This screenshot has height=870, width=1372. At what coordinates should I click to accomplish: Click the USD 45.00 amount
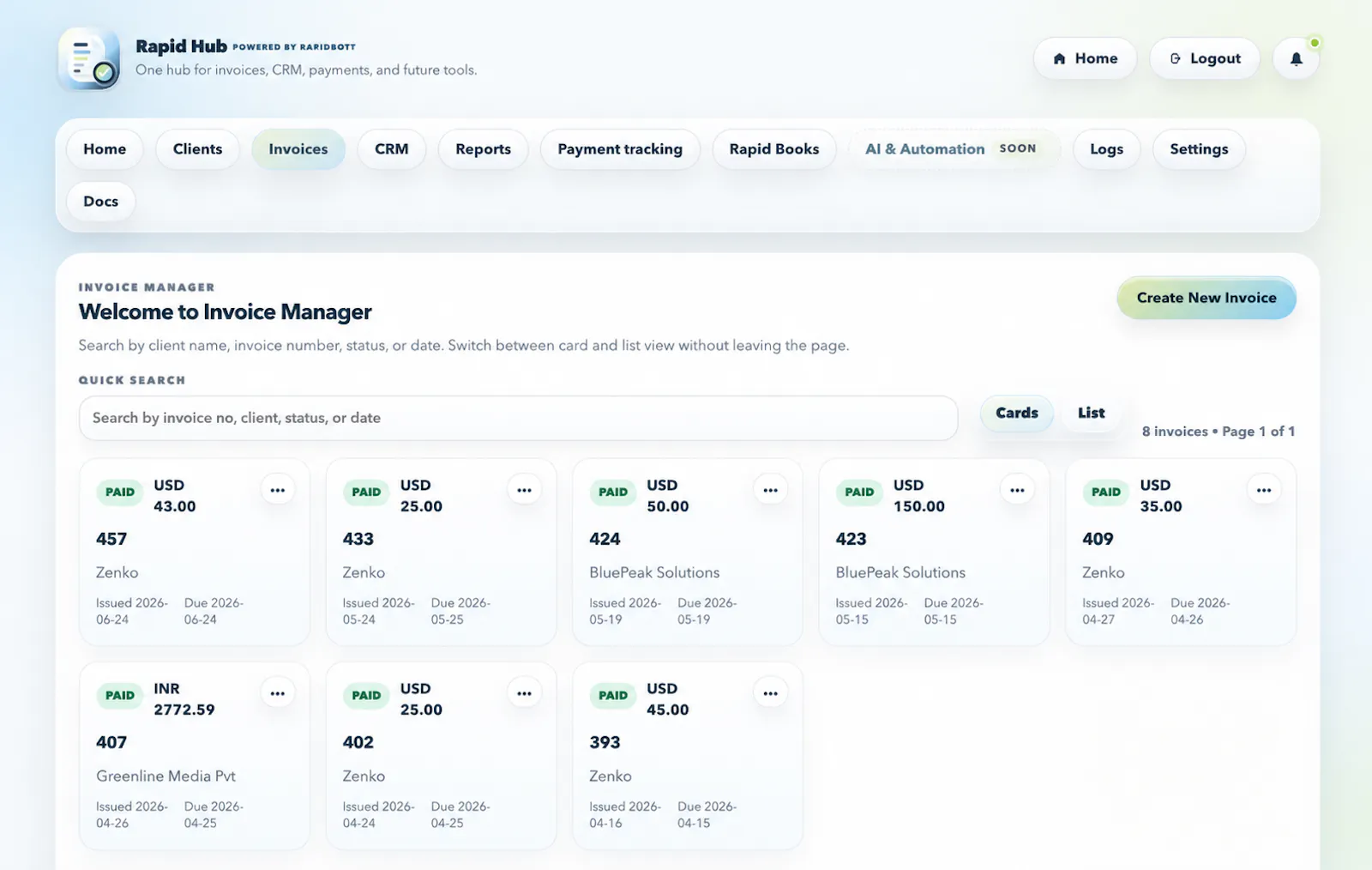pyautogui.click(x=668, y=699)
